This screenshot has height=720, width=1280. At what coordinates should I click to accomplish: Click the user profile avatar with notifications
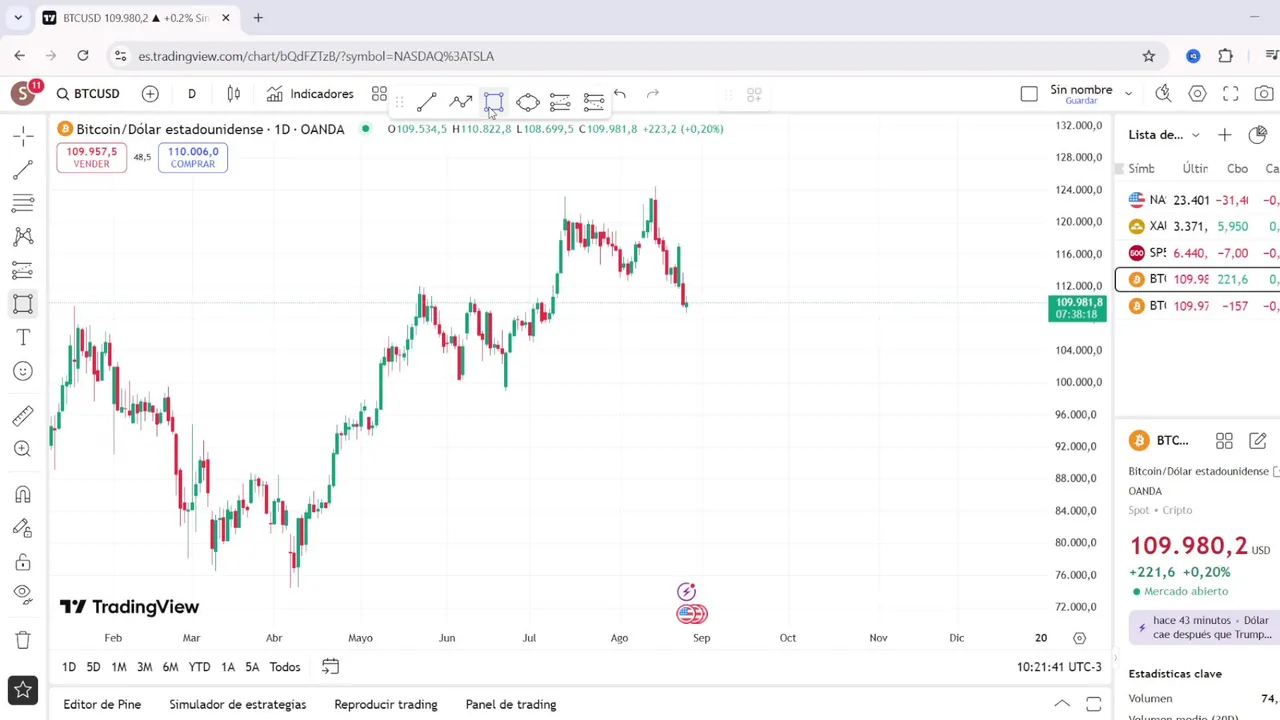coord(24,93)
